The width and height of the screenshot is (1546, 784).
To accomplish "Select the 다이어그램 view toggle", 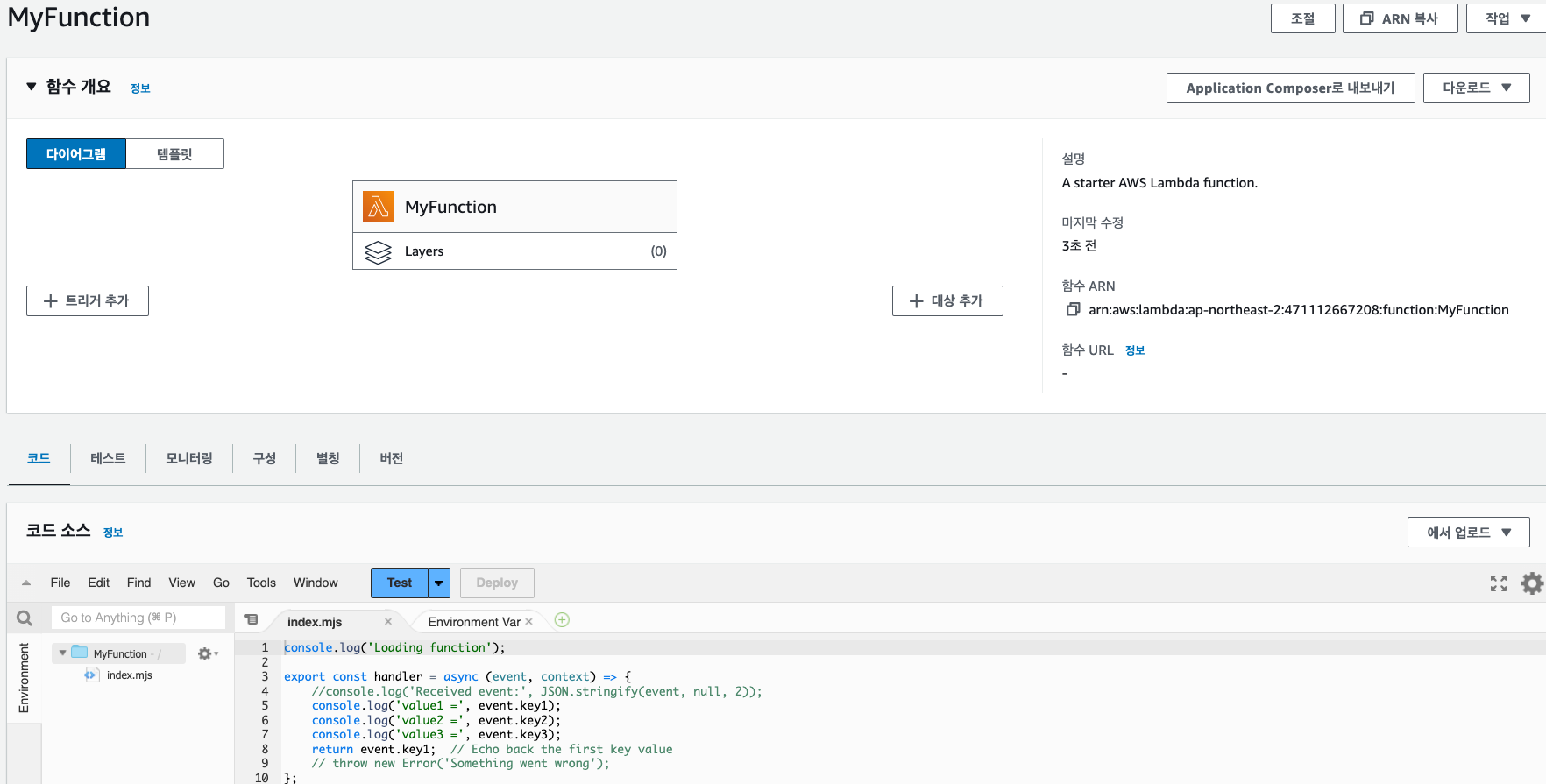I will point(76,154).
